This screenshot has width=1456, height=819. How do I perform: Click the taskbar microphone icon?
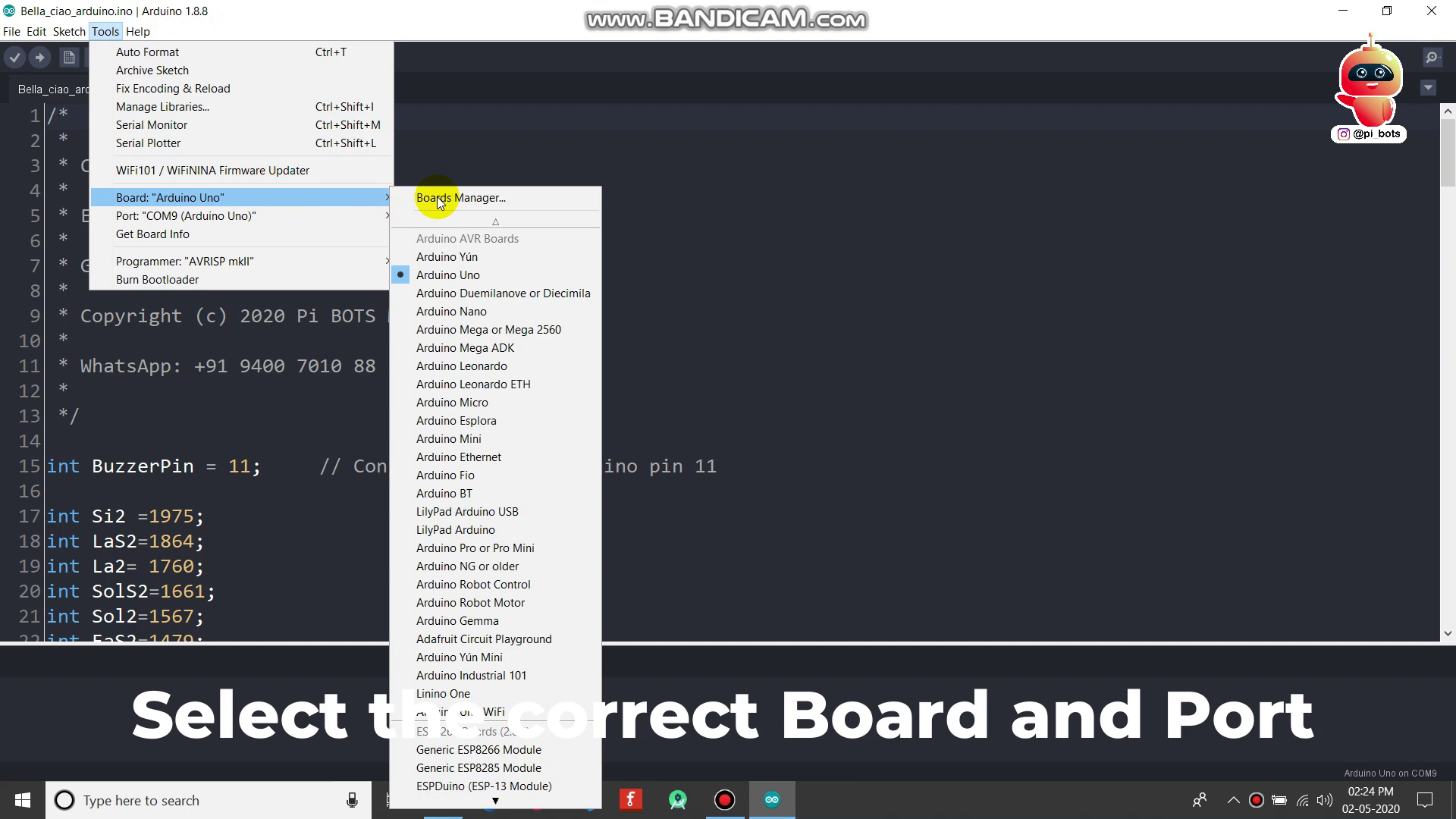352,800
